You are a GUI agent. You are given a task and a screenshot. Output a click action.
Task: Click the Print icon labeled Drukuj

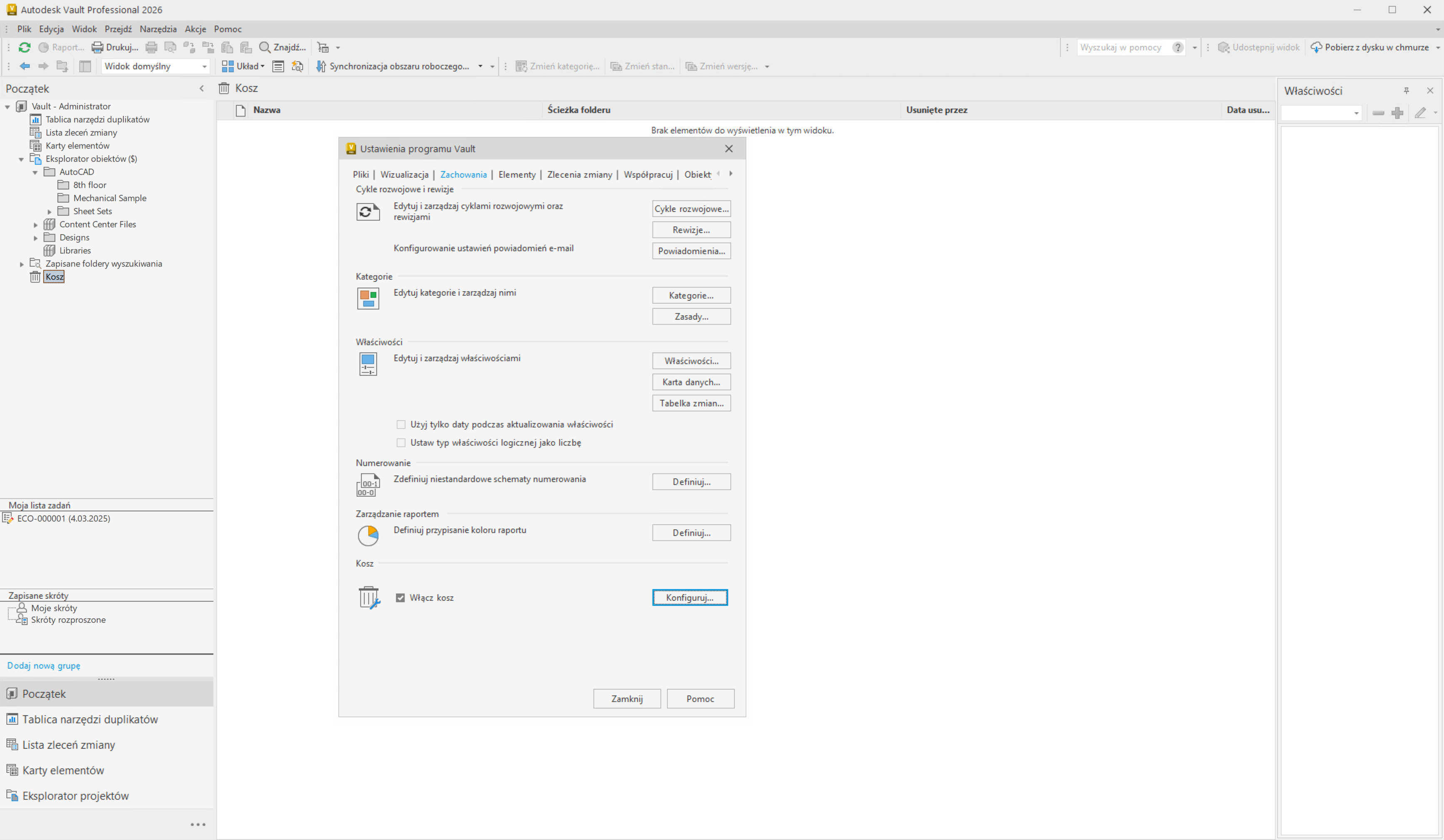click(x=97, y=47)
